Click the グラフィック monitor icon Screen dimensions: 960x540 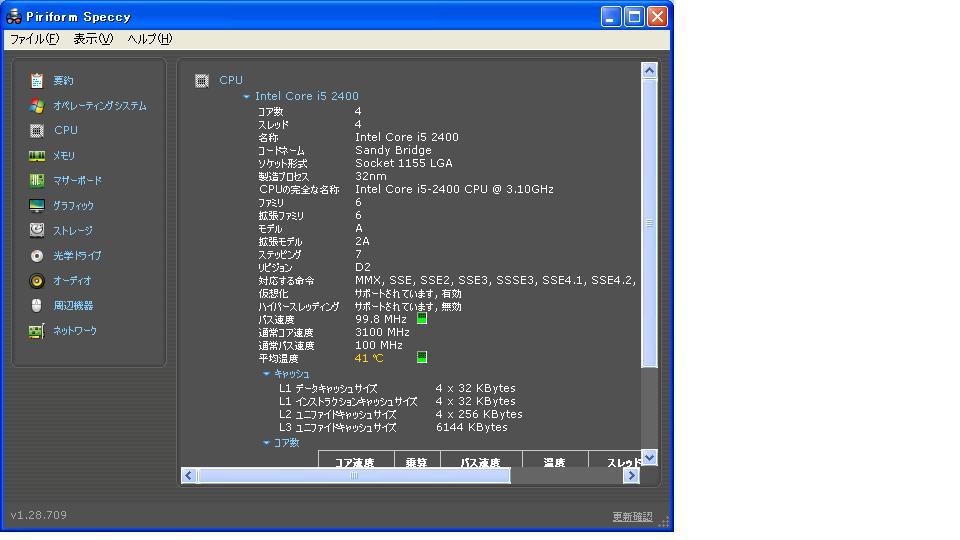coord(37,206)
